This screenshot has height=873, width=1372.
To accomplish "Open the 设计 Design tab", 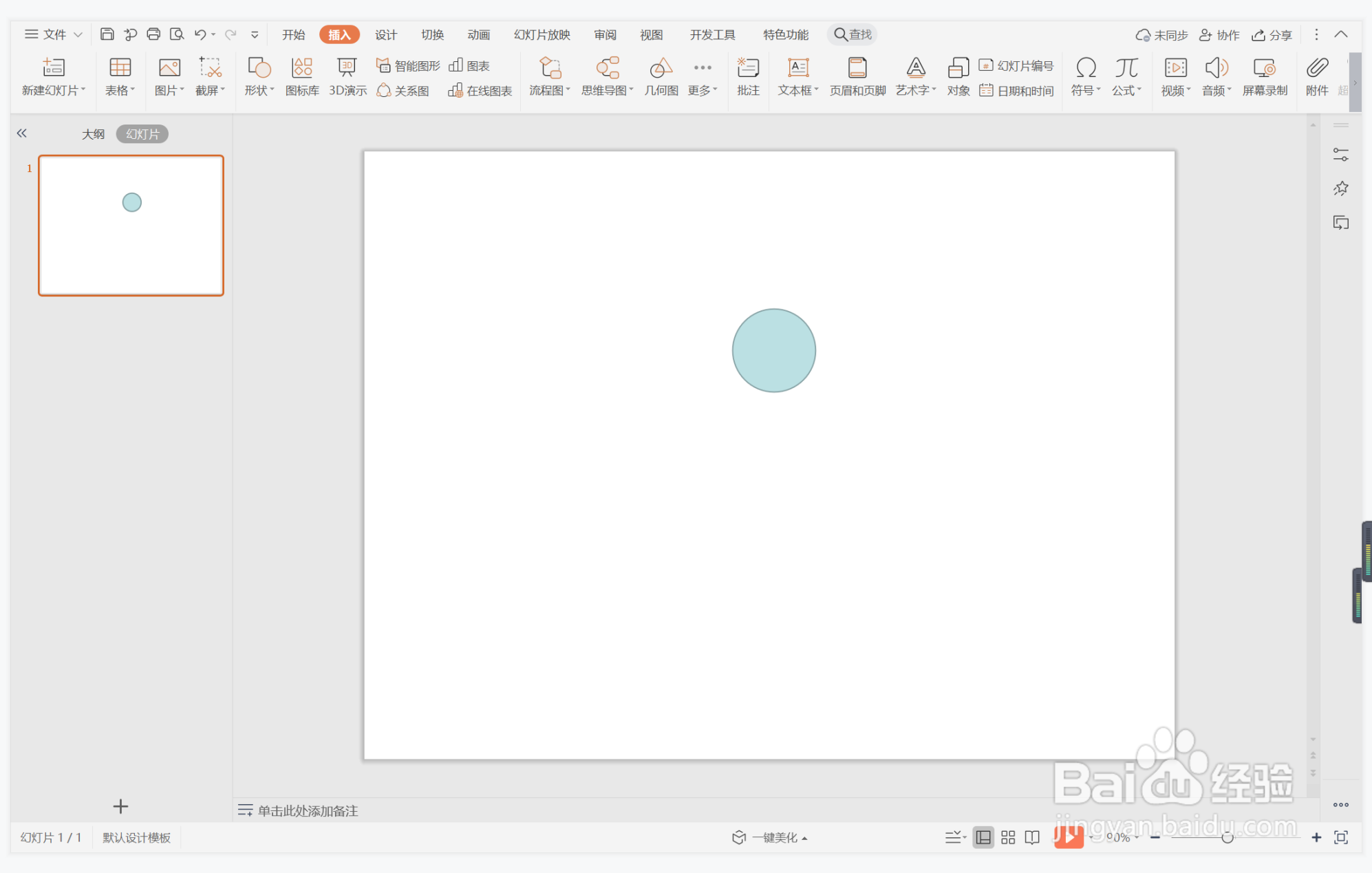I will pos(386,34).
